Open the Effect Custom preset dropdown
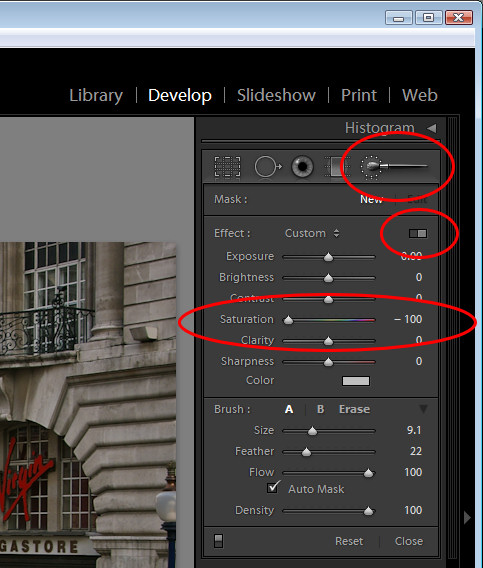Screen dimensions: 483x568 (312, 233)
